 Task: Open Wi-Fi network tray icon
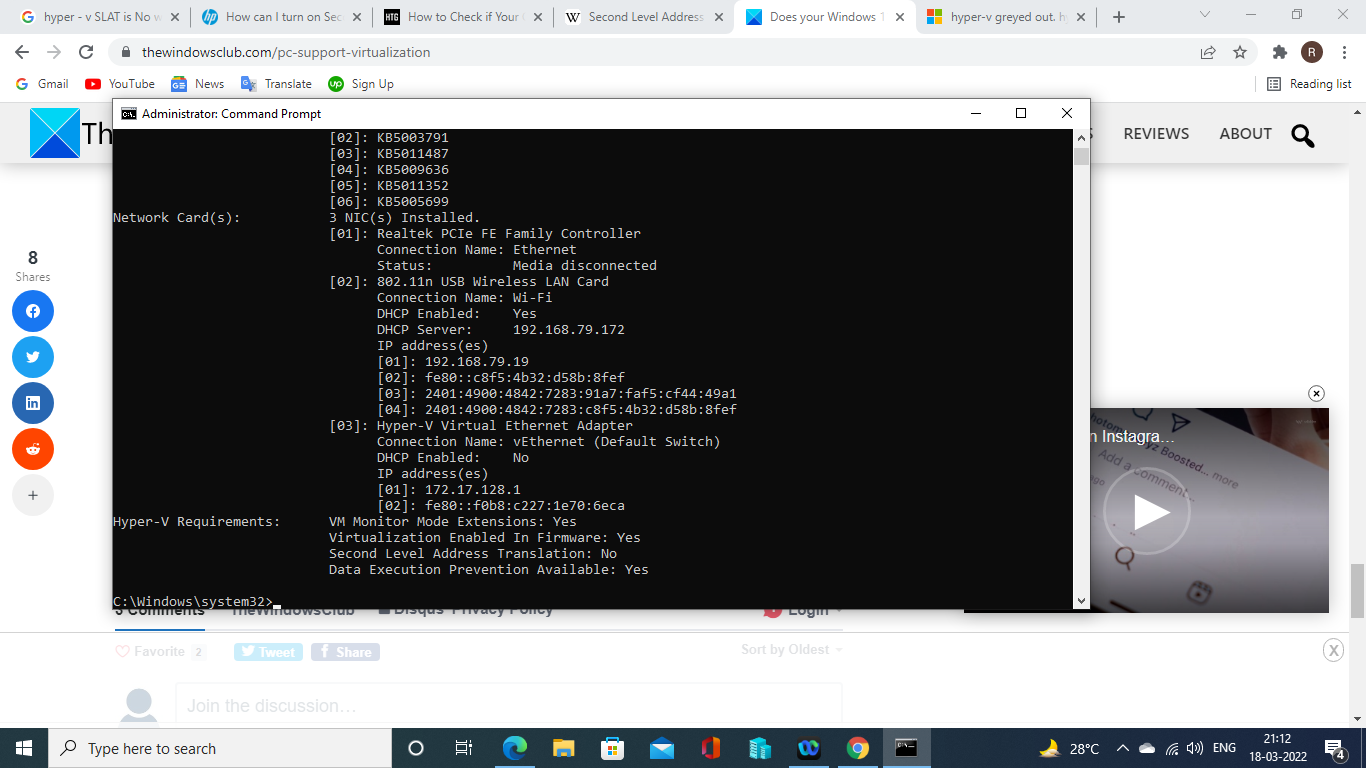(1171, 748)
